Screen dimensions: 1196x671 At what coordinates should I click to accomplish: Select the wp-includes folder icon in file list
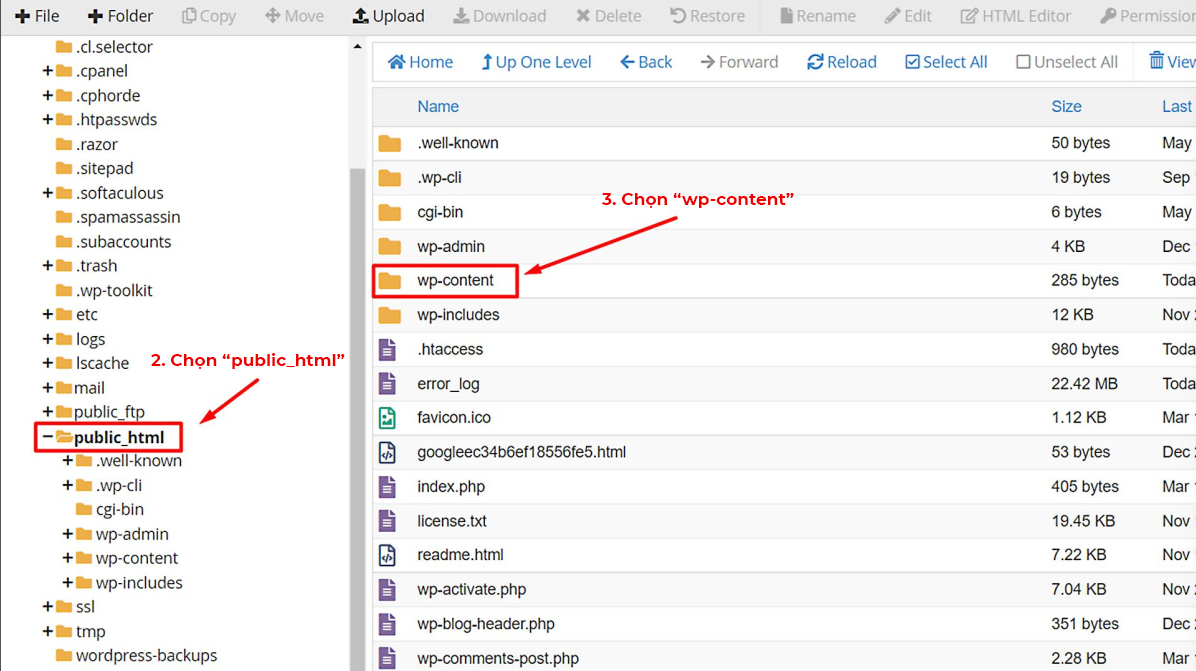pos(390,315)
